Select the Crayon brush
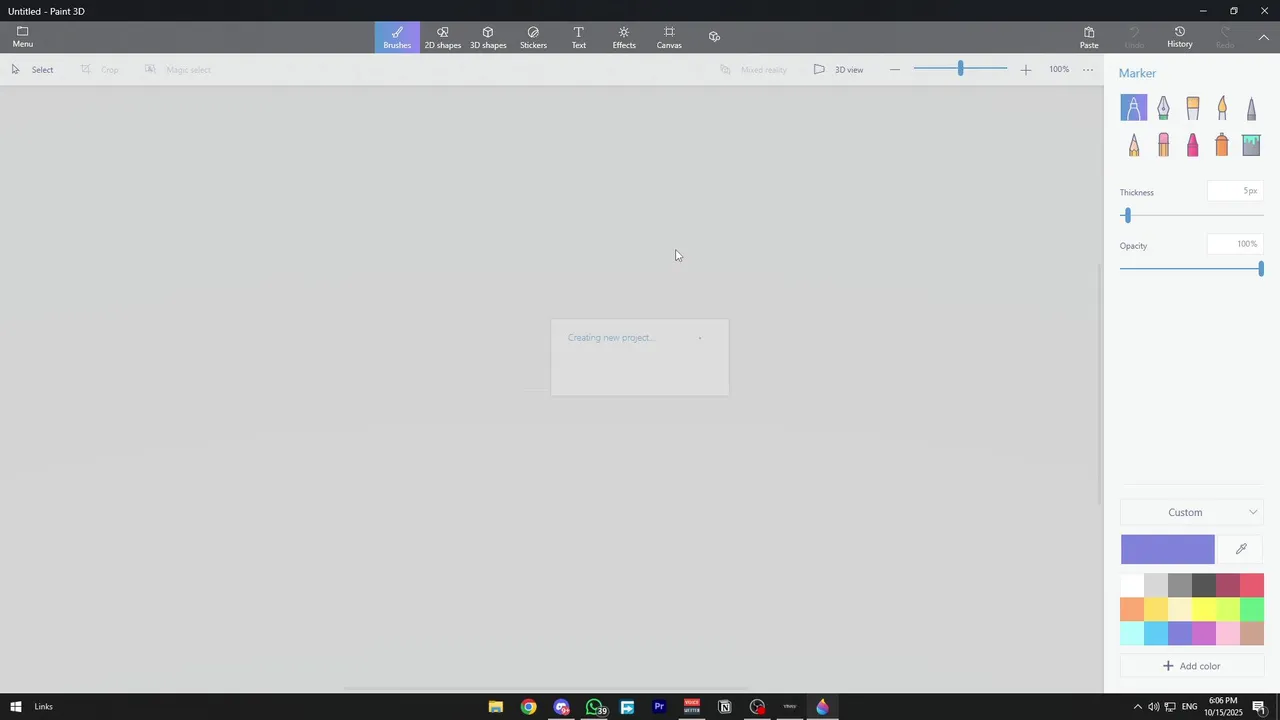Screen dimensions: 1280x720 [1192, 145]
